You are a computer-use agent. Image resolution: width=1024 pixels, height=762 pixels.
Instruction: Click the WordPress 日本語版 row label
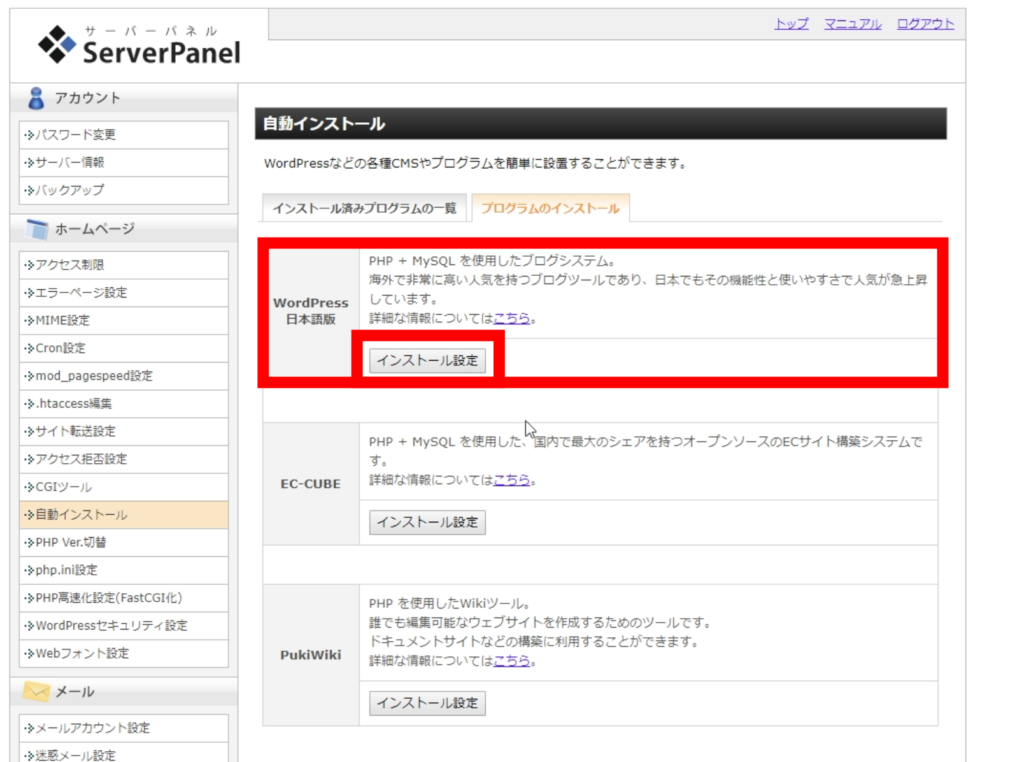(311, 311)
